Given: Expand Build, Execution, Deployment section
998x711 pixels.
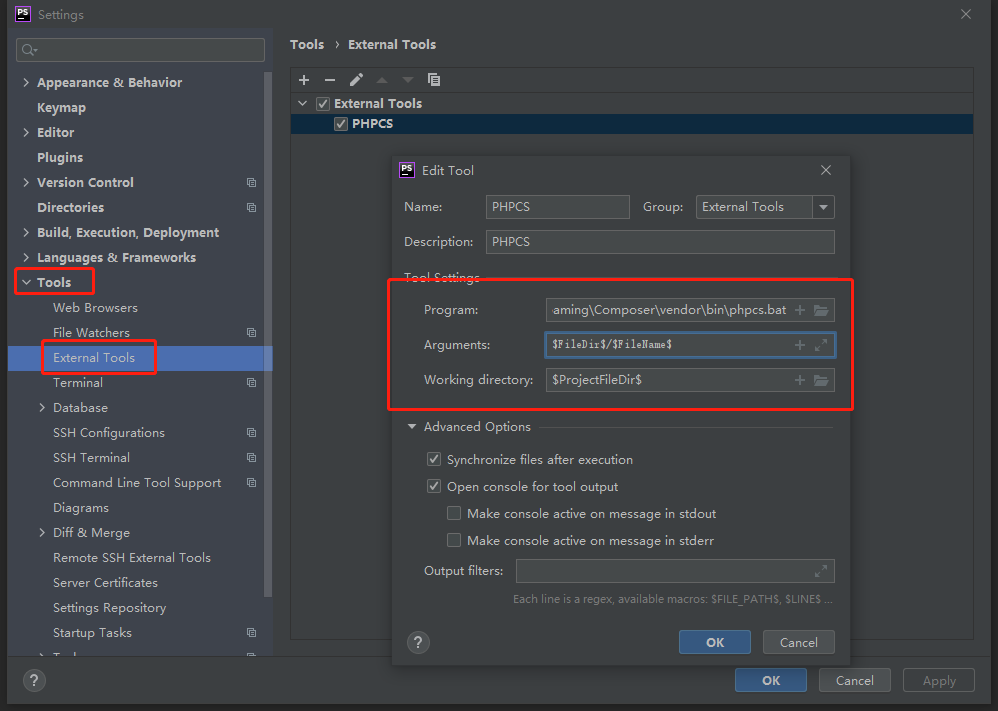Looking at the screenshot, I should click(x=26, y=232).
